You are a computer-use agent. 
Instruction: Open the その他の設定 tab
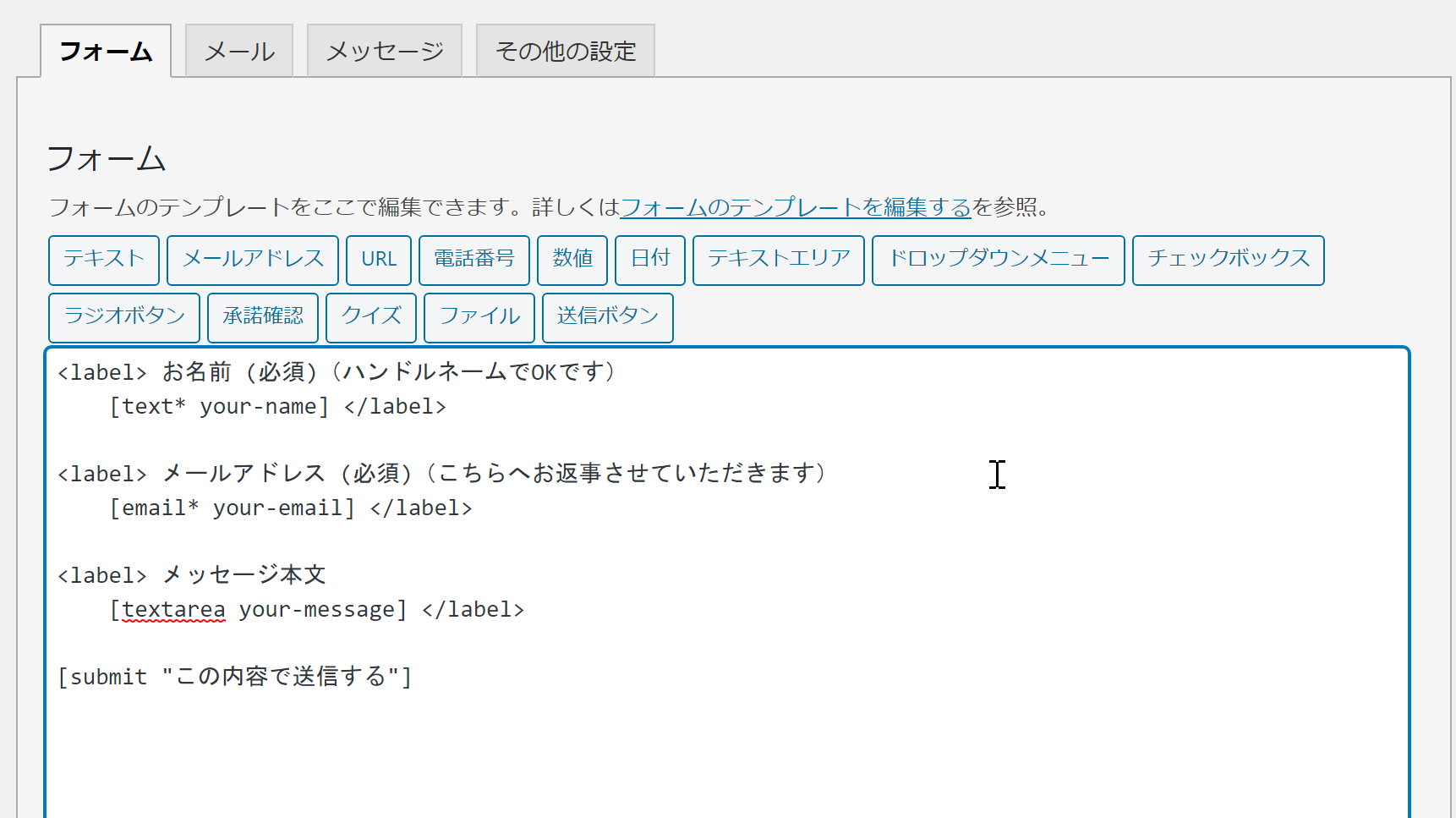point(566,51)
